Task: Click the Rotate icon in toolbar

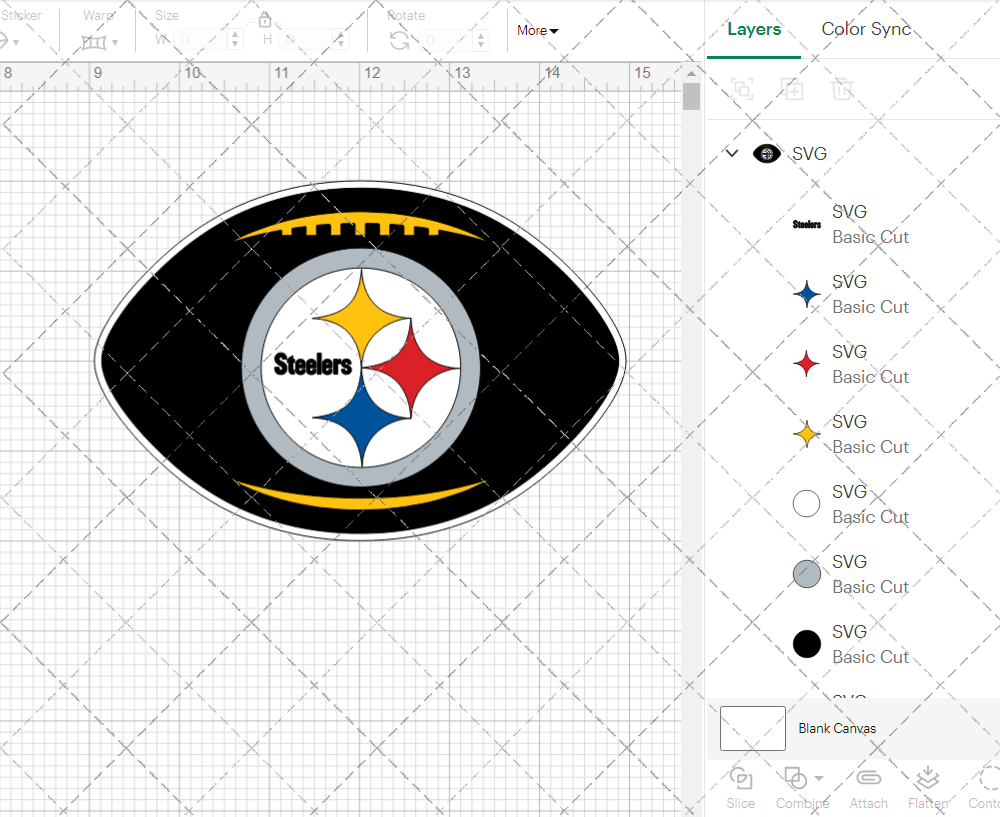Action: pos(399,40)
